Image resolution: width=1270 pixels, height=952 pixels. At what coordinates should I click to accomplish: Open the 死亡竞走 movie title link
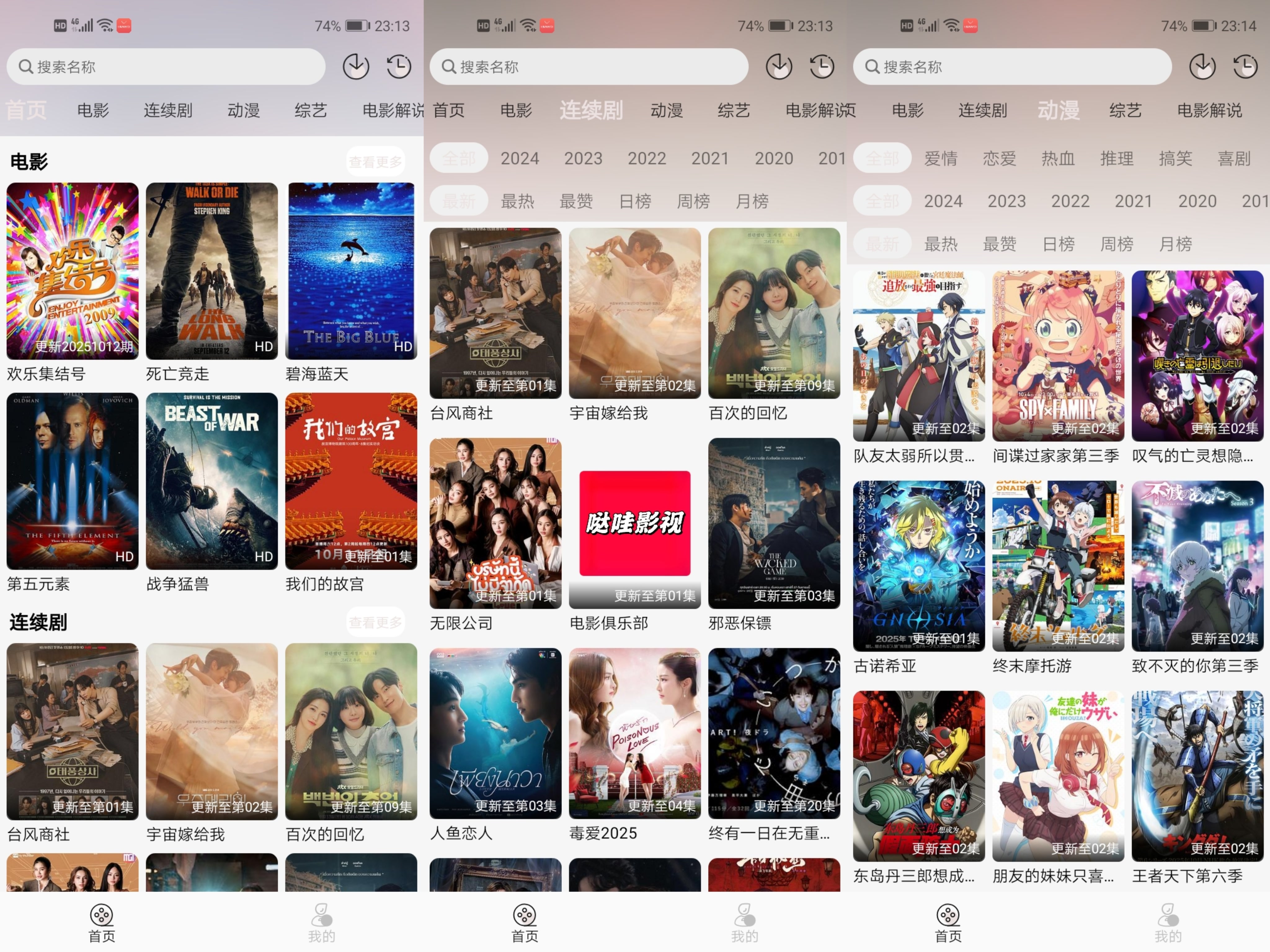click(177, 374)
